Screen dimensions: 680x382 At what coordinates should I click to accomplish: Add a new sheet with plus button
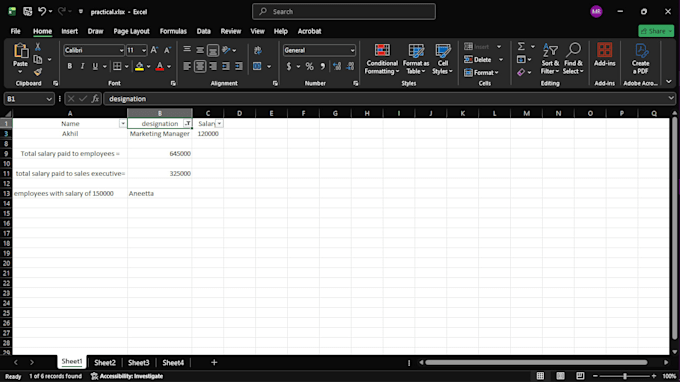click(214, 362)
